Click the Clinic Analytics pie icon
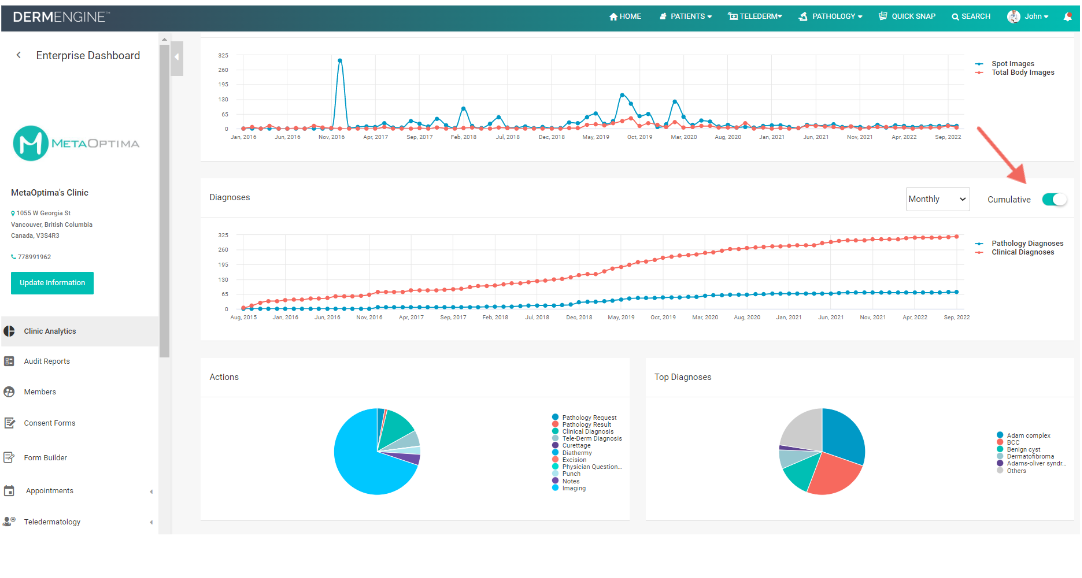 (x=9, y=331)
